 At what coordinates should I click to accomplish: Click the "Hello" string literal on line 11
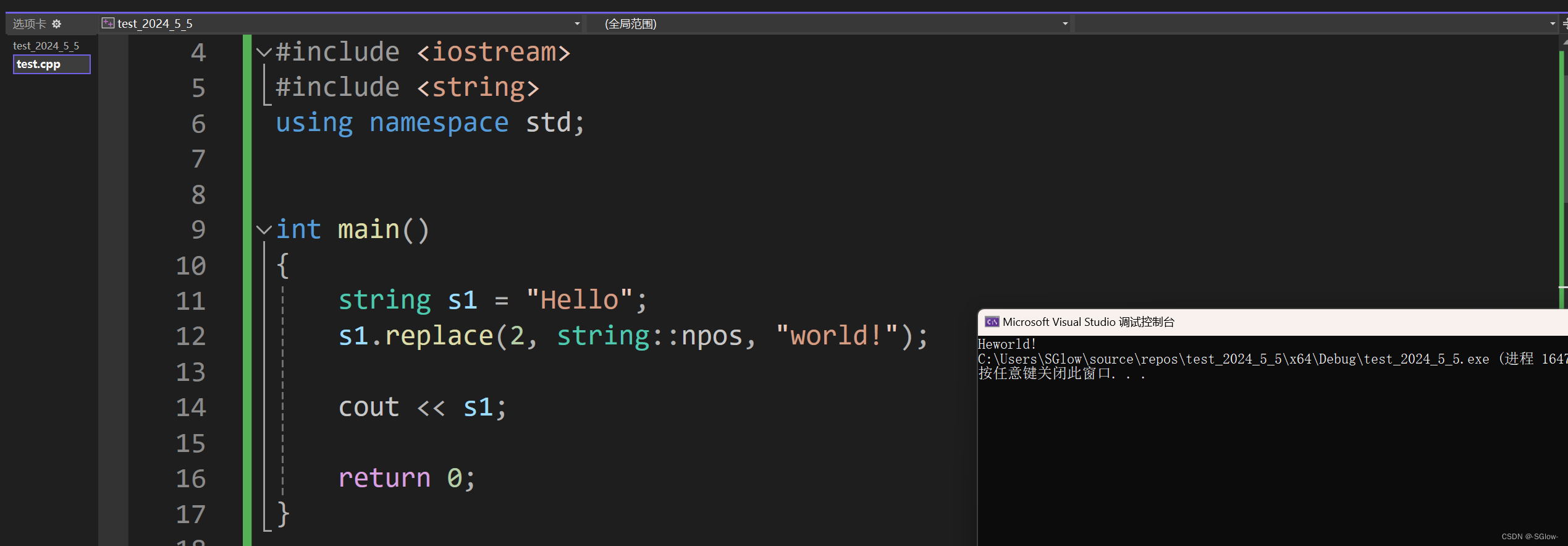tap(579, 301)
